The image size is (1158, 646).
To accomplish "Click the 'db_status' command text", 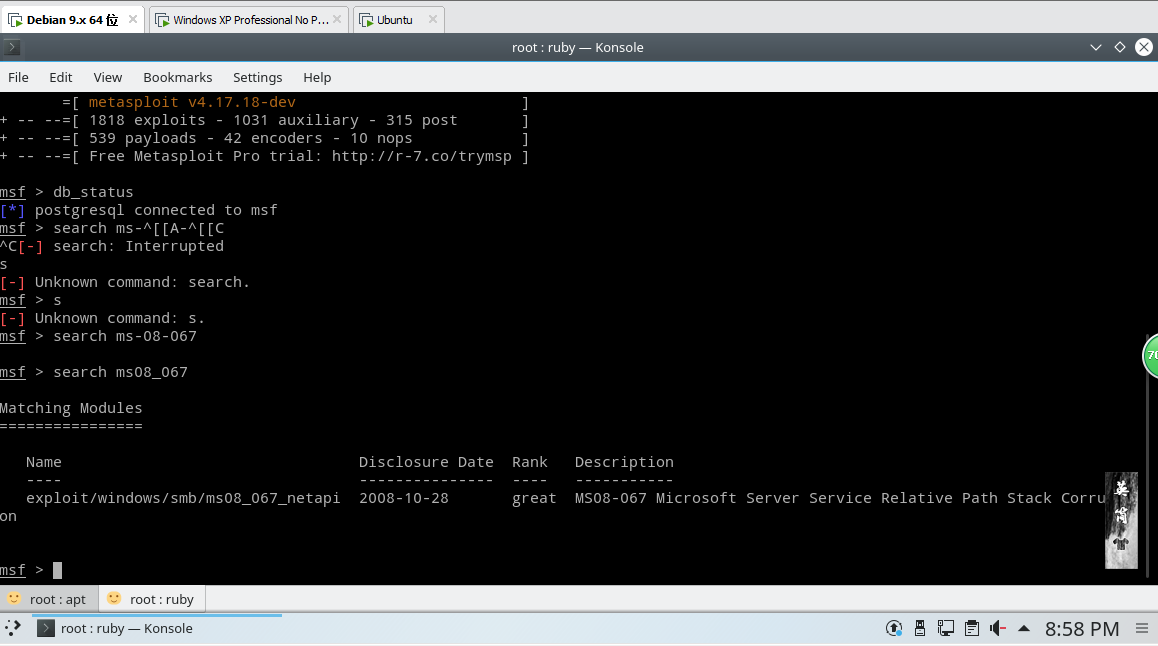I will click(x=93, y=192).
